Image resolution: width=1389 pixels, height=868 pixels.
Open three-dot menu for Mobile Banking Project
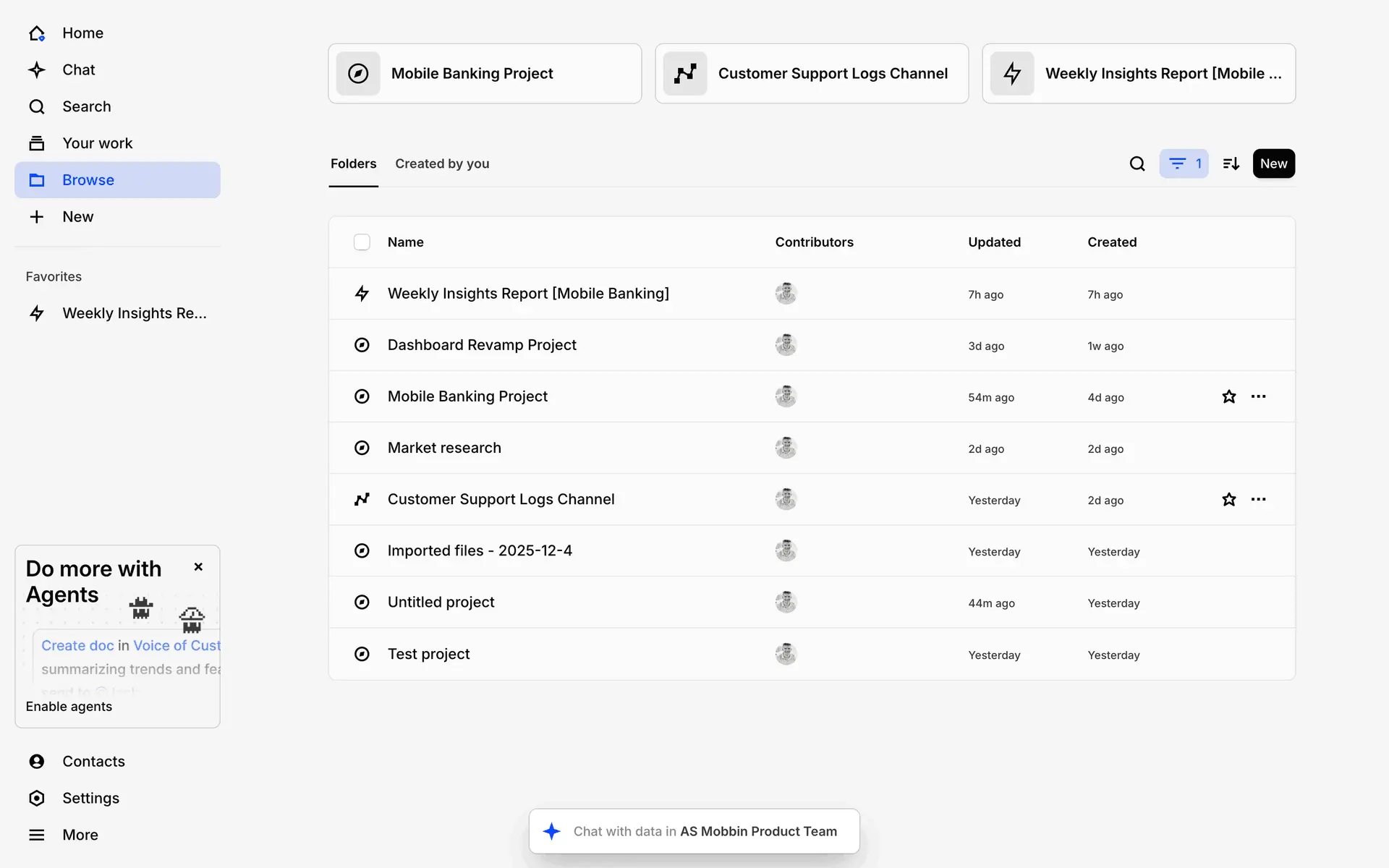pos(1258,396)
